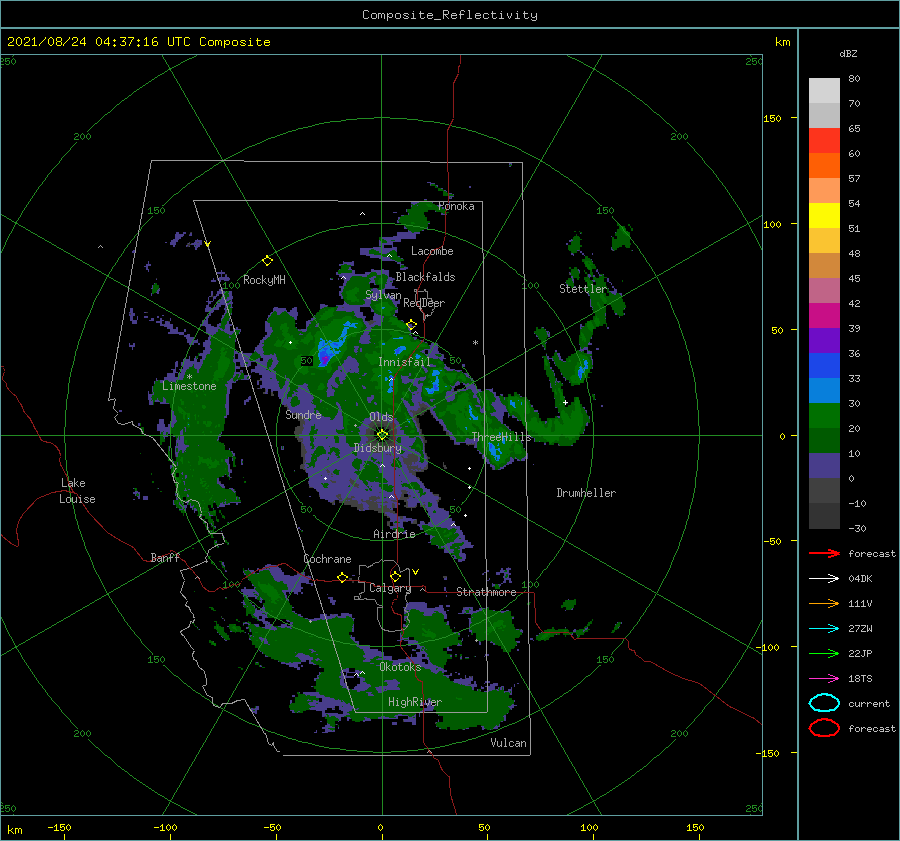This screenshot has height=841, width=900.
Task: Click the magenta 18TS arrow icon
Action: pos(824,679)
